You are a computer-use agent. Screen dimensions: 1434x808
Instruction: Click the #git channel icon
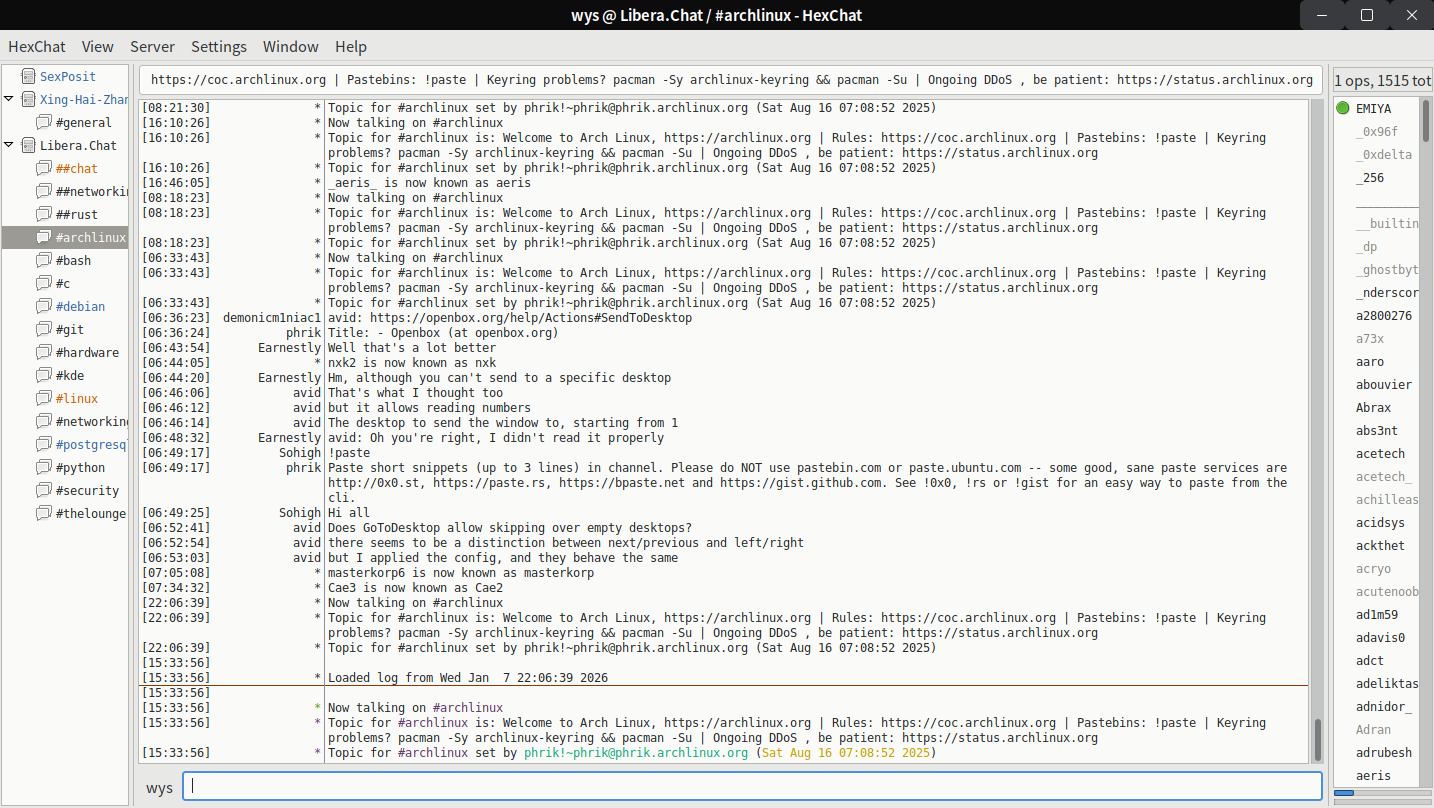[44, 329]
